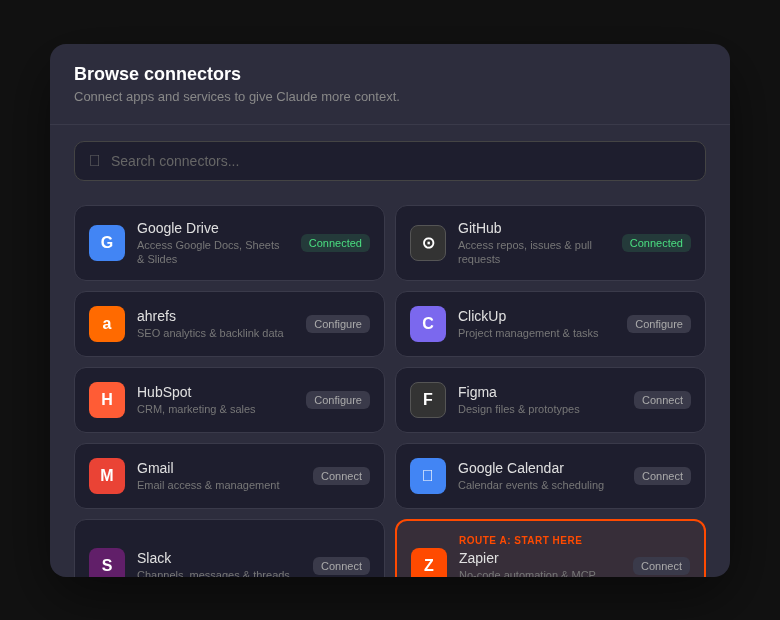Click the purple ClickUp 'C' icon
This screenshot has width=780, height=620.
pyautogui.click(x=428, y=324)
